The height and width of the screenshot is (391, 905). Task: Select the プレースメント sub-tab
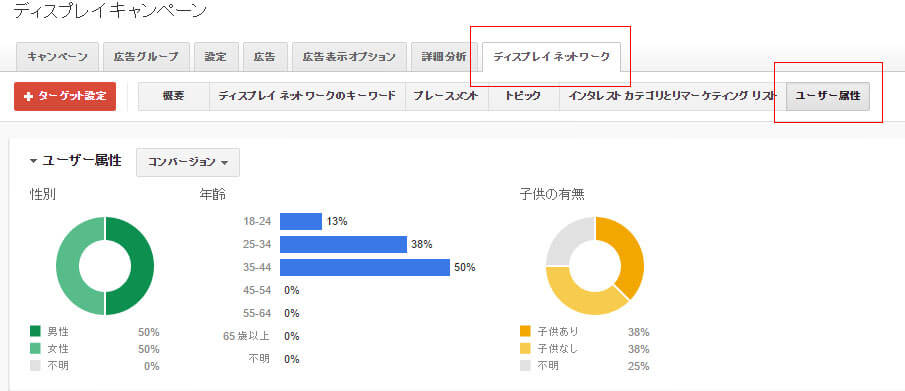tap(447, 96)
